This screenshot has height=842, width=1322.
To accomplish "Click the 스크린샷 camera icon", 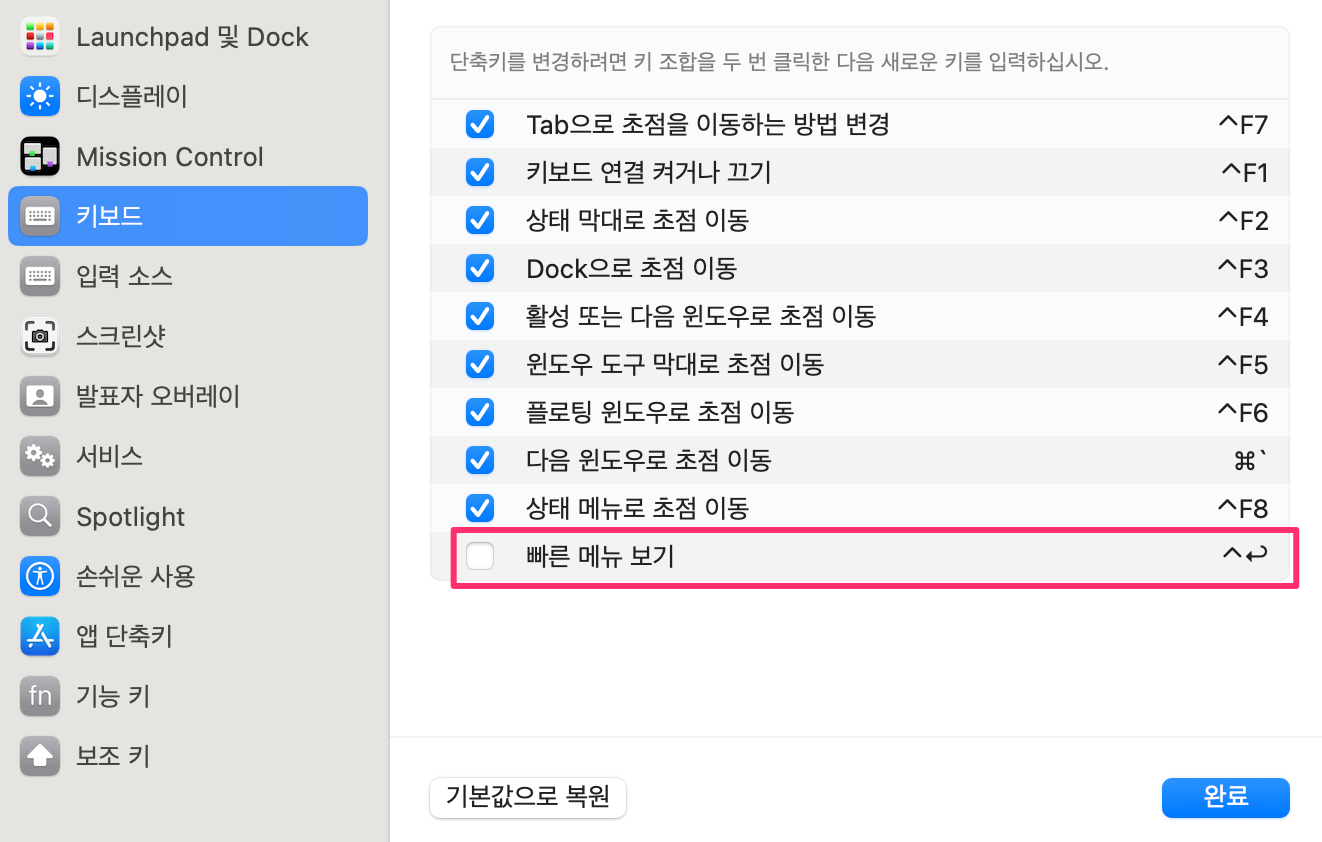I will (x=40, y=337).
